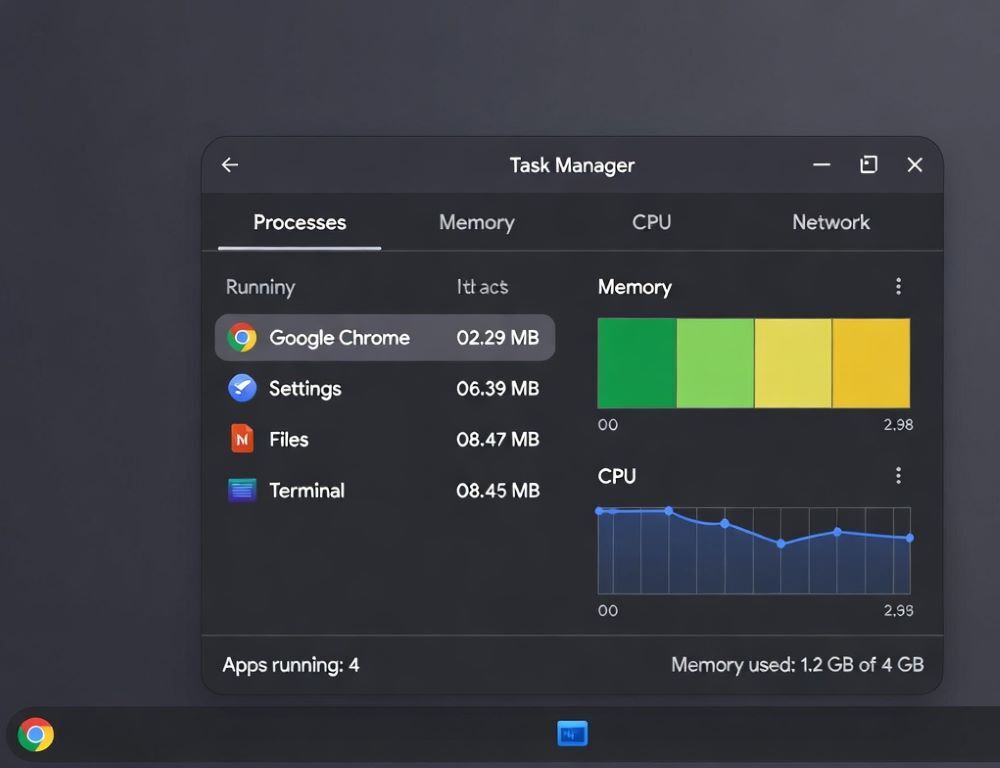Click the back arrow in Task Manager

tap(229, 164)
